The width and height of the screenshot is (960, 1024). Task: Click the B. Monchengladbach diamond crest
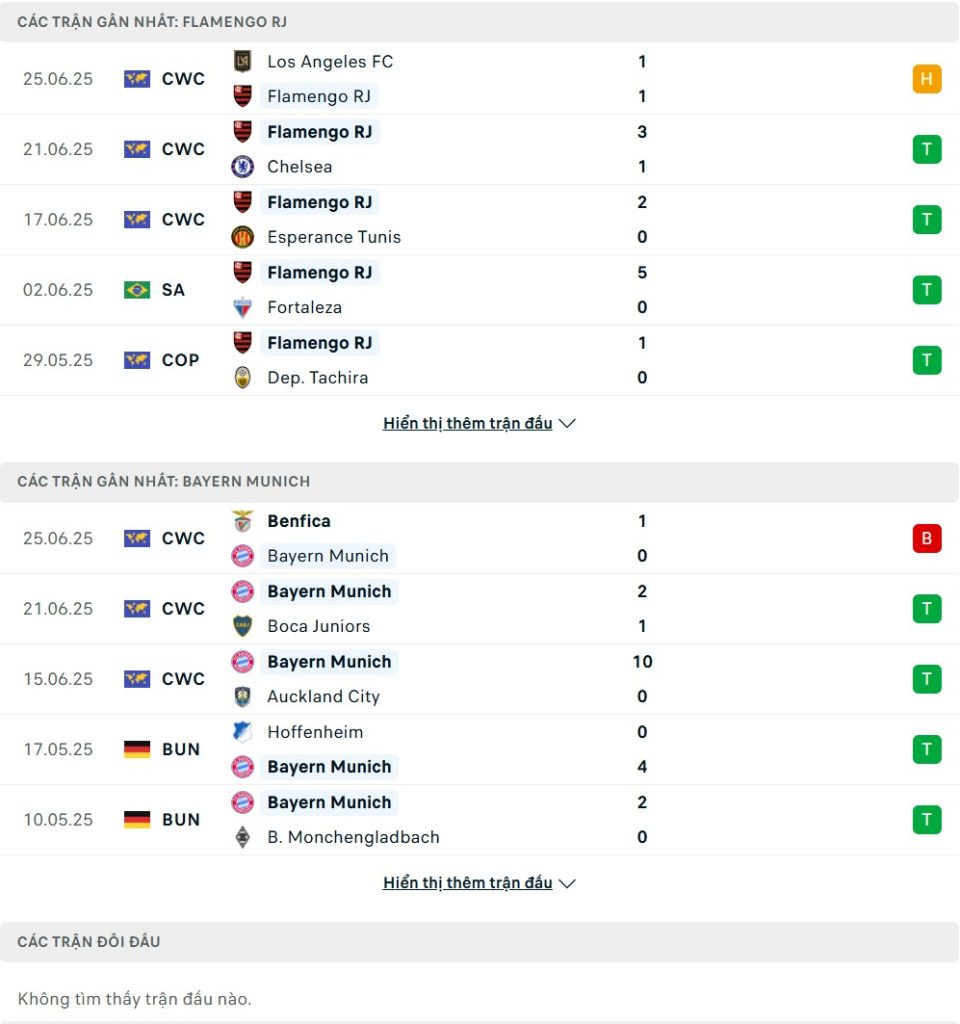(x=242, y=837)
